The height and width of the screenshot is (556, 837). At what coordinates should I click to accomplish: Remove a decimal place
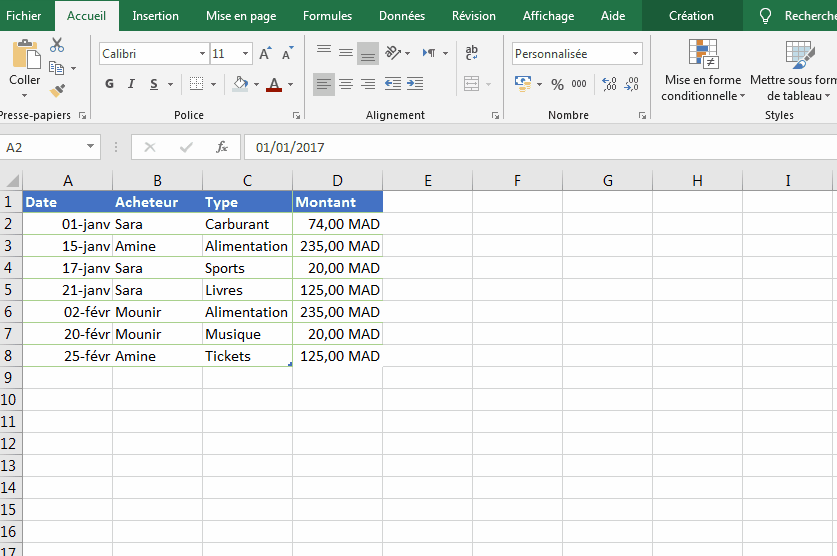[x=631, y=84]
